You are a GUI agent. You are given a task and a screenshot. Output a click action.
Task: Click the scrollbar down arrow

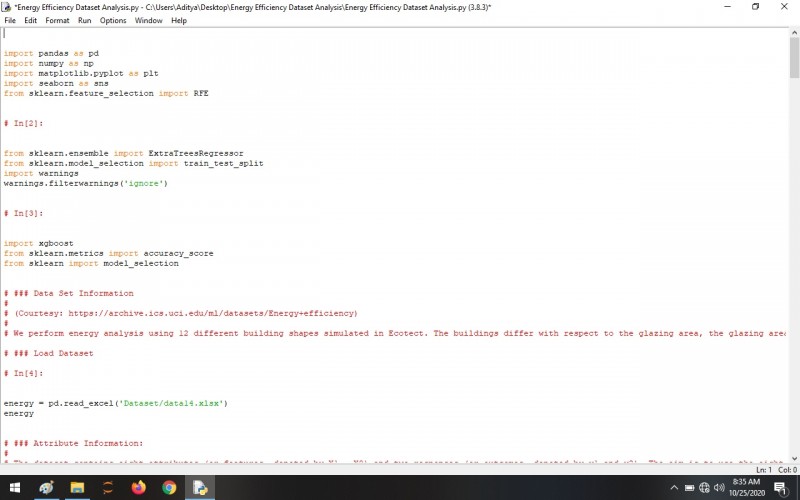(794, 458)
